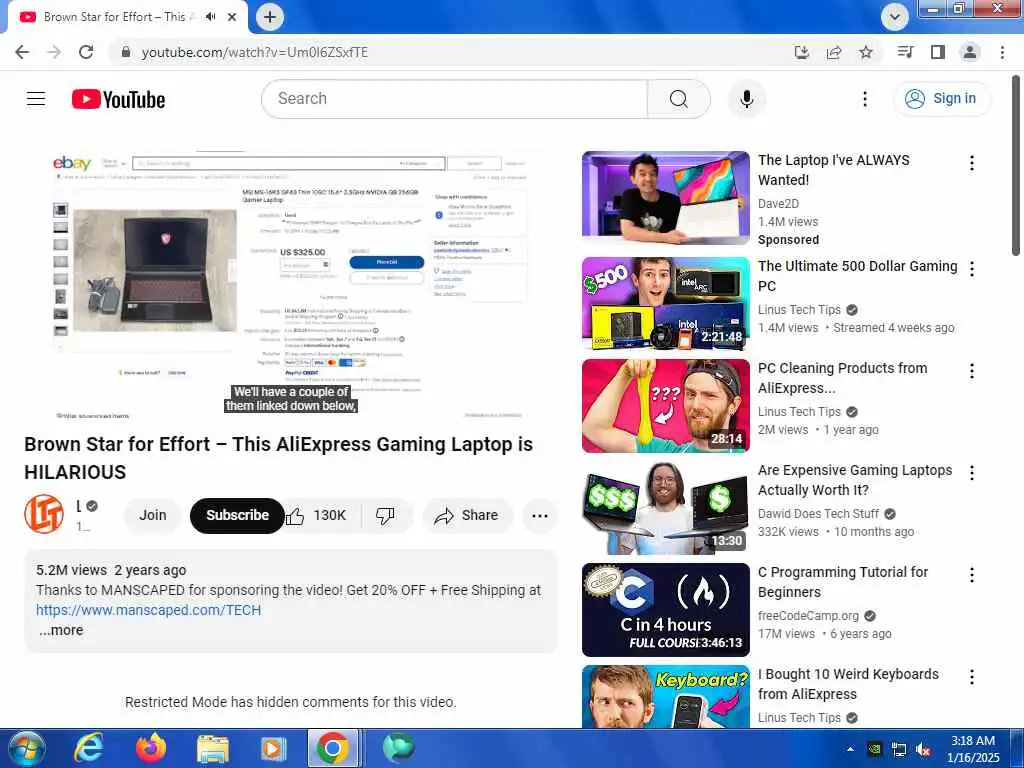Open The Laptop I've ALWAYS Wanted thumbnail

[665, 198]
